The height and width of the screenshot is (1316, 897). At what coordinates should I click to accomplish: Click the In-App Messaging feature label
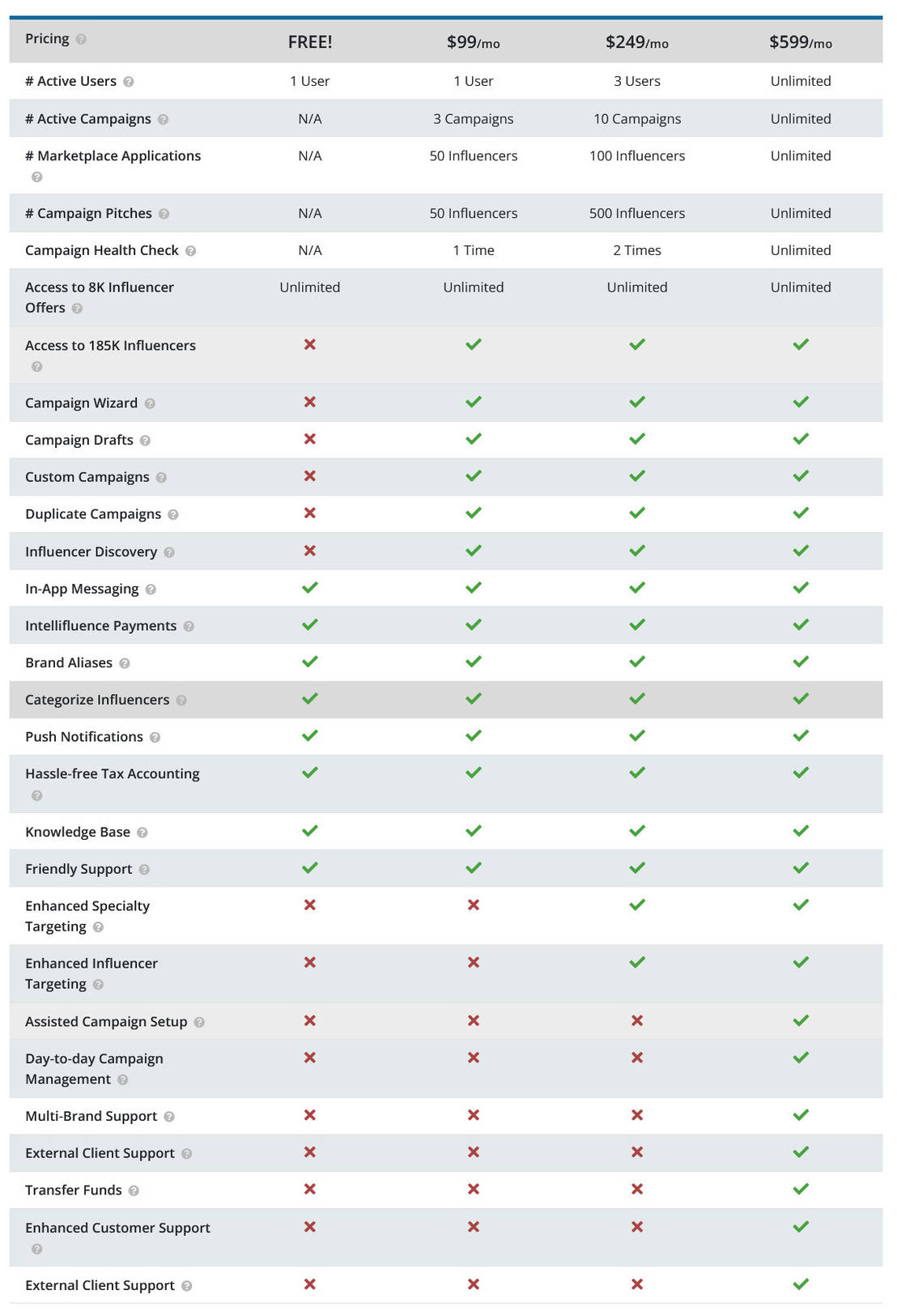pyautogui.click(x=82, y=589)
